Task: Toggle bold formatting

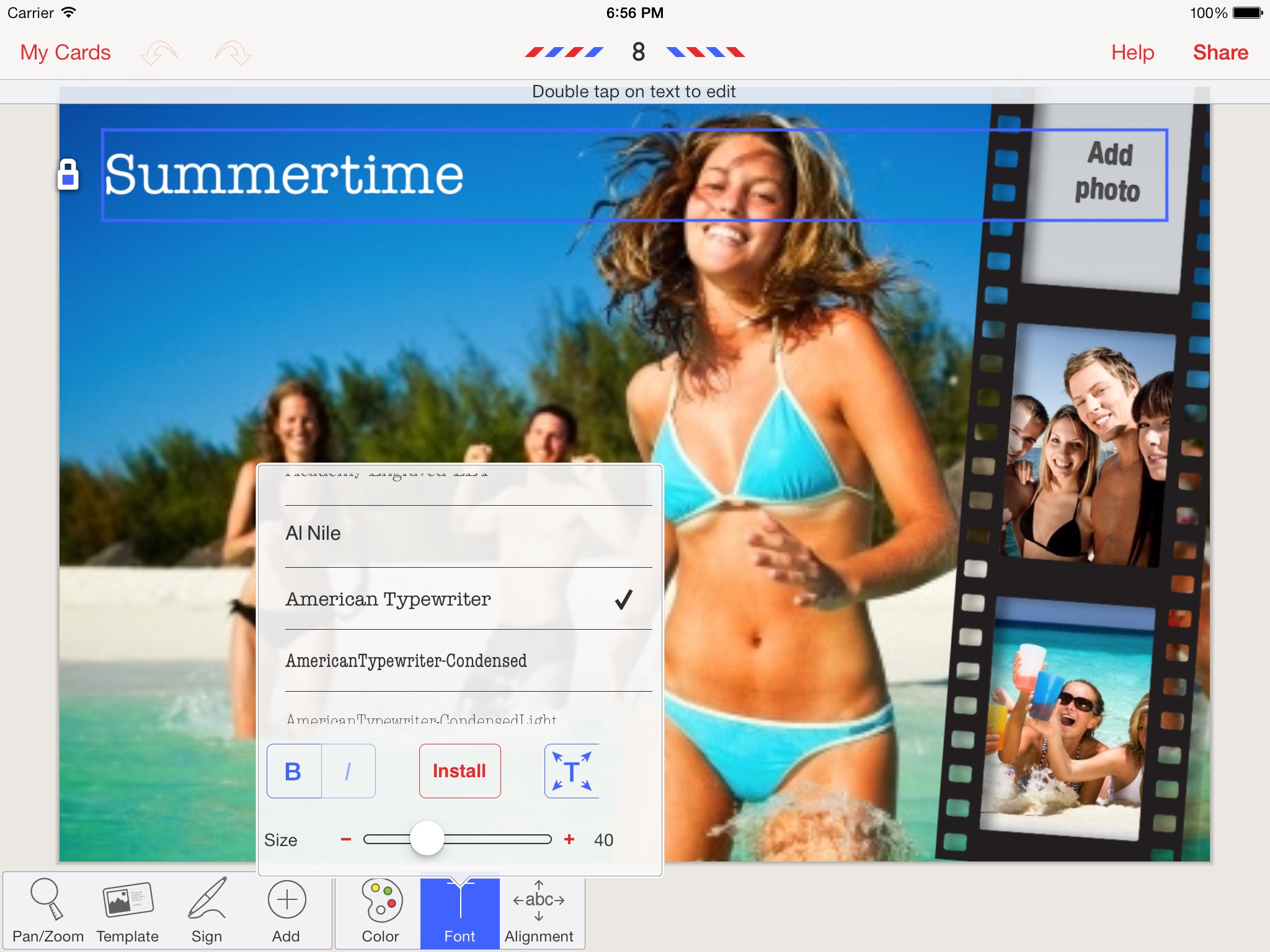Action: click(293, 771)
